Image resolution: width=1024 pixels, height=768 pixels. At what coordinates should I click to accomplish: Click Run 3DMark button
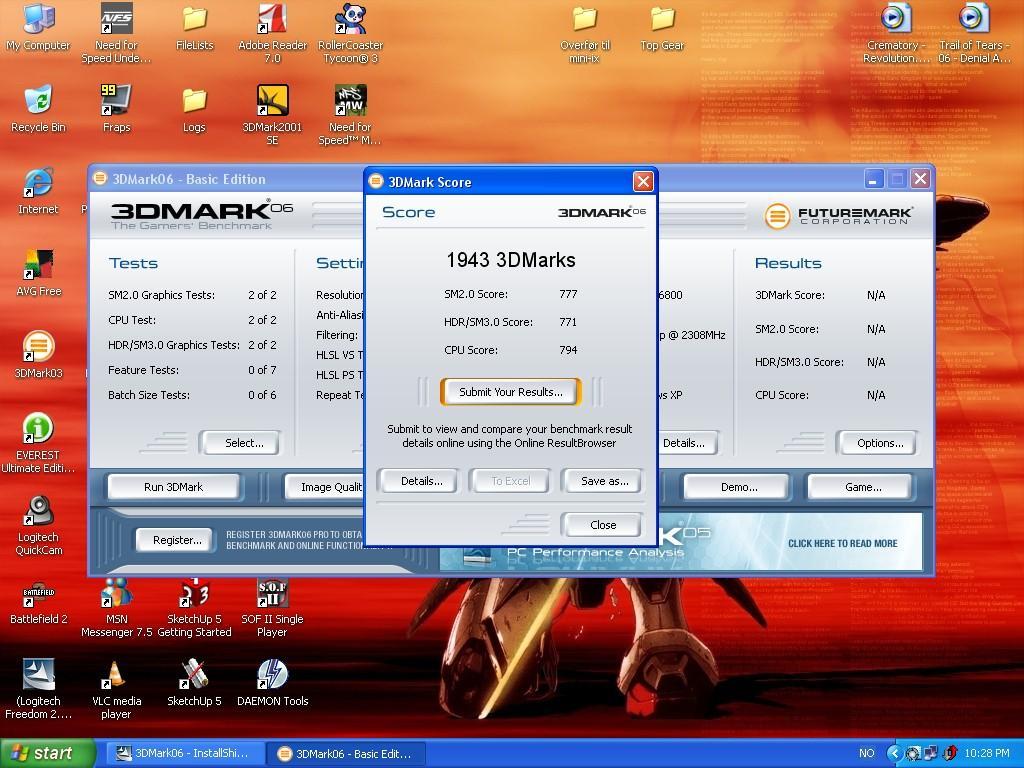[174, 487]
